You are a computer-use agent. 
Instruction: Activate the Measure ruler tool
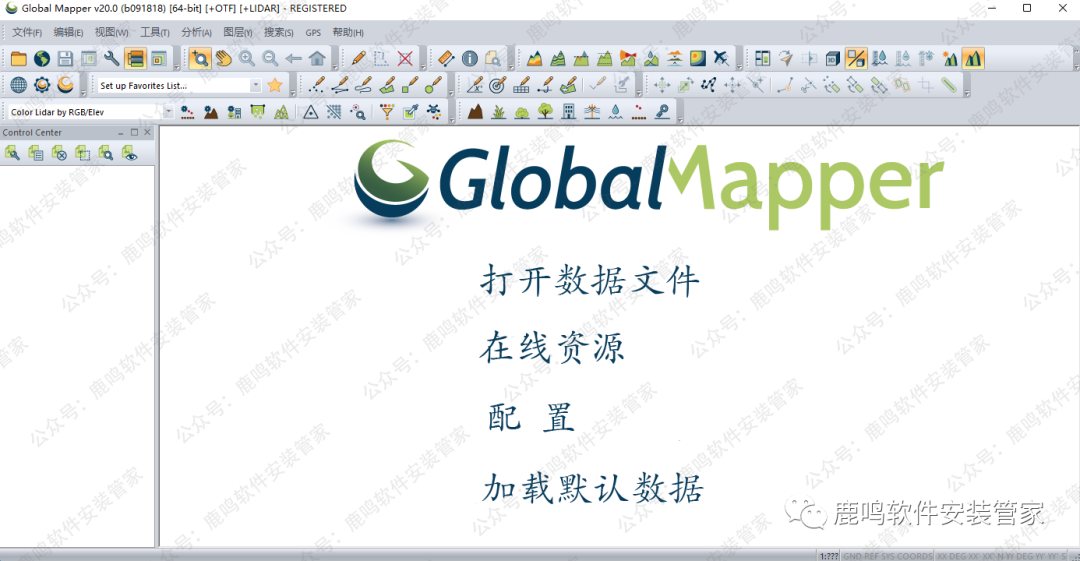[x=446, y=59]
